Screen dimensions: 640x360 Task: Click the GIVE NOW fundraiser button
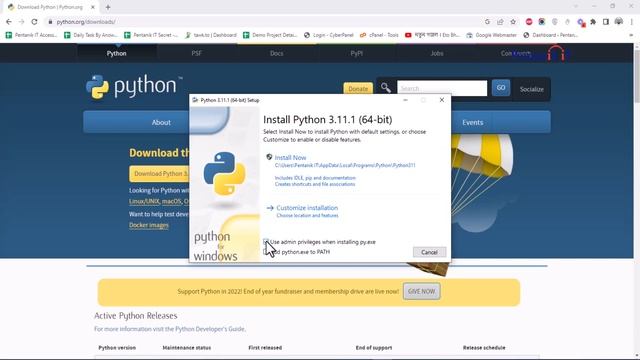(x=421, y=291)
